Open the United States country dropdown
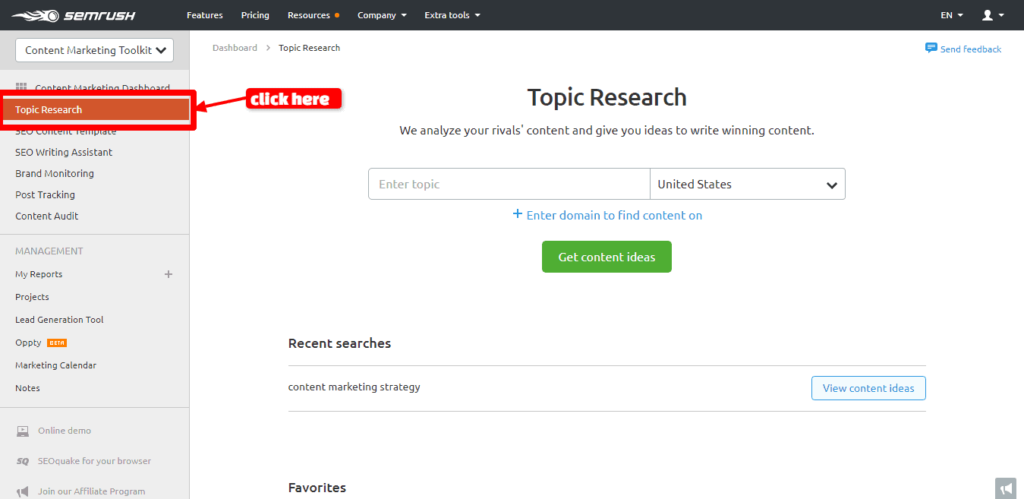 (748, 184)
